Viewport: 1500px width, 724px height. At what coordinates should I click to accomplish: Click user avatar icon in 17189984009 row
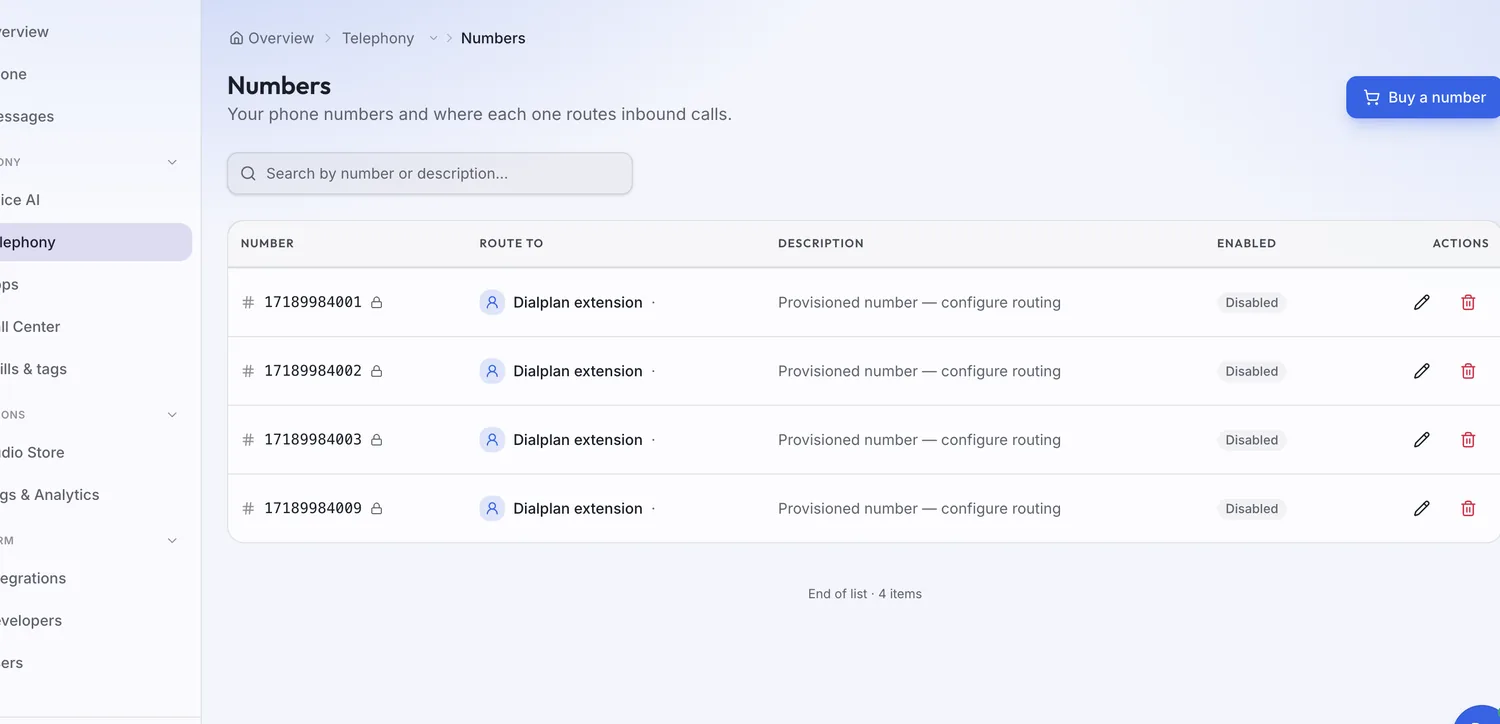492,508
